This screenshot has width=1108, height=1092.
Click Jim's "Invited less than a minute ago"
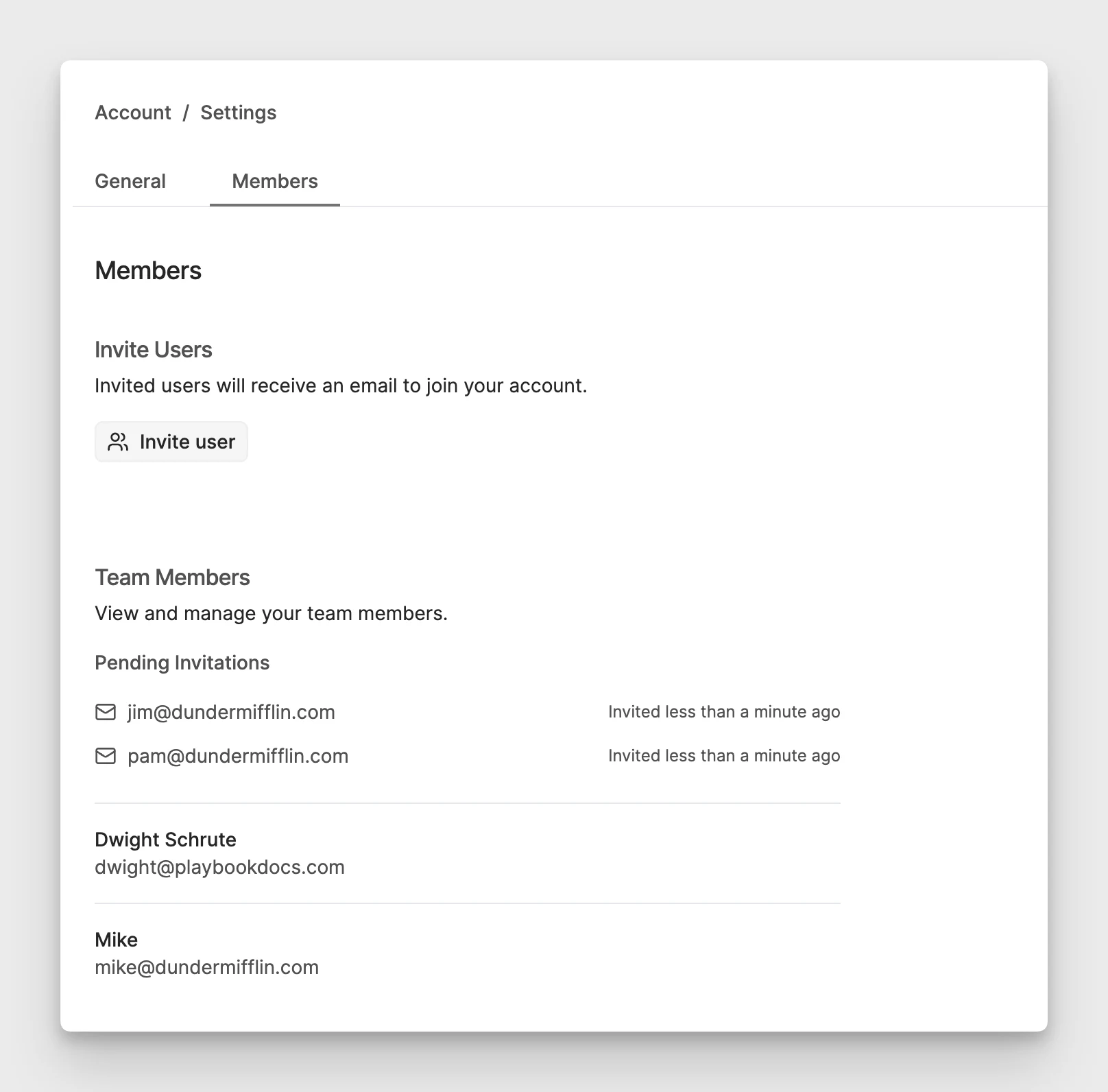pyautogui.click(x=724, y=712)
